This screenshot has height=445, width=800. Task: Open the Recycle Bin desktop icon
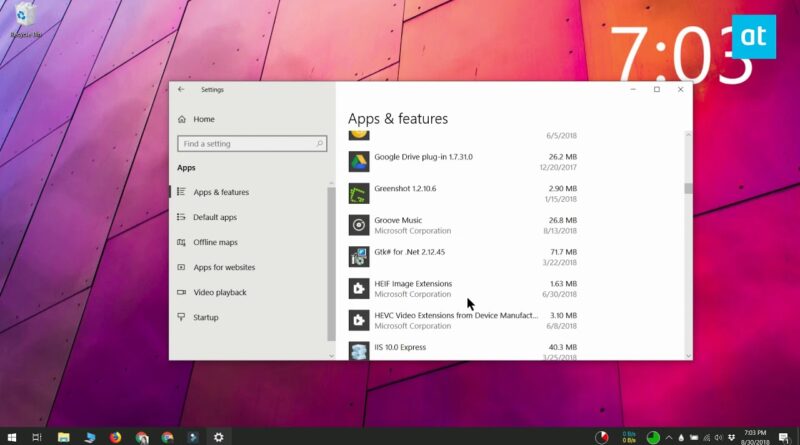coord(26,20)
